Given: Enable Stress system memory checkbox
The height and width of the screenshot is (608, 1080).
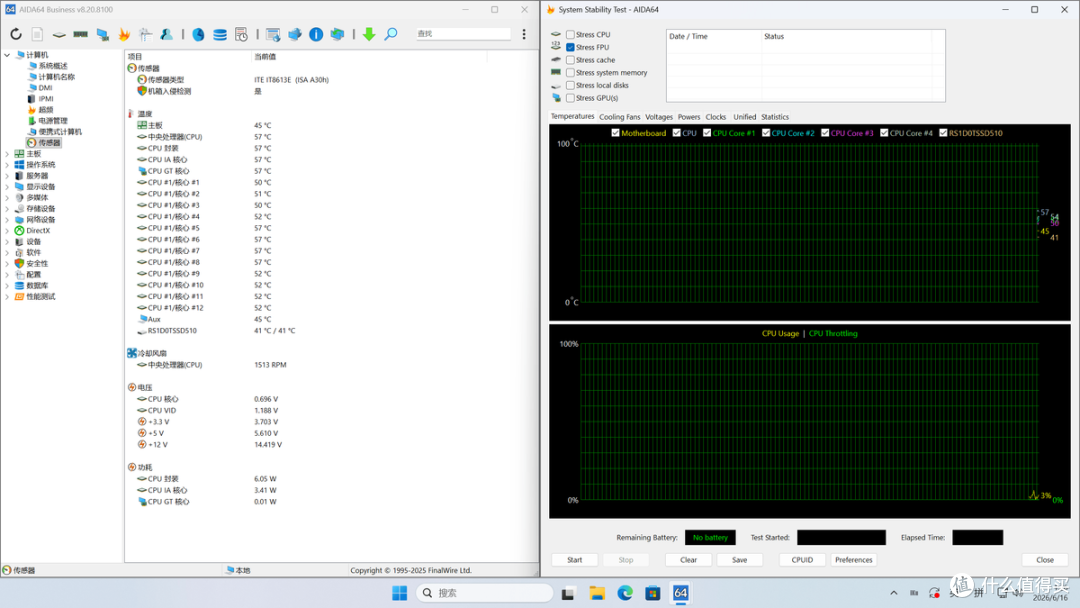Looking at the screenshot, I should coord(570,72).
